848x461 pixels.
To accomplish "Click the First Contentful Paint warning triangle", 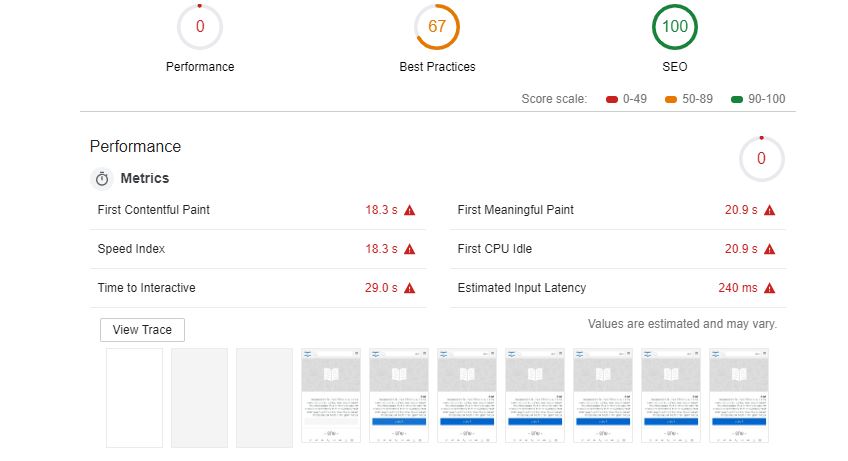I will (409, 210).
